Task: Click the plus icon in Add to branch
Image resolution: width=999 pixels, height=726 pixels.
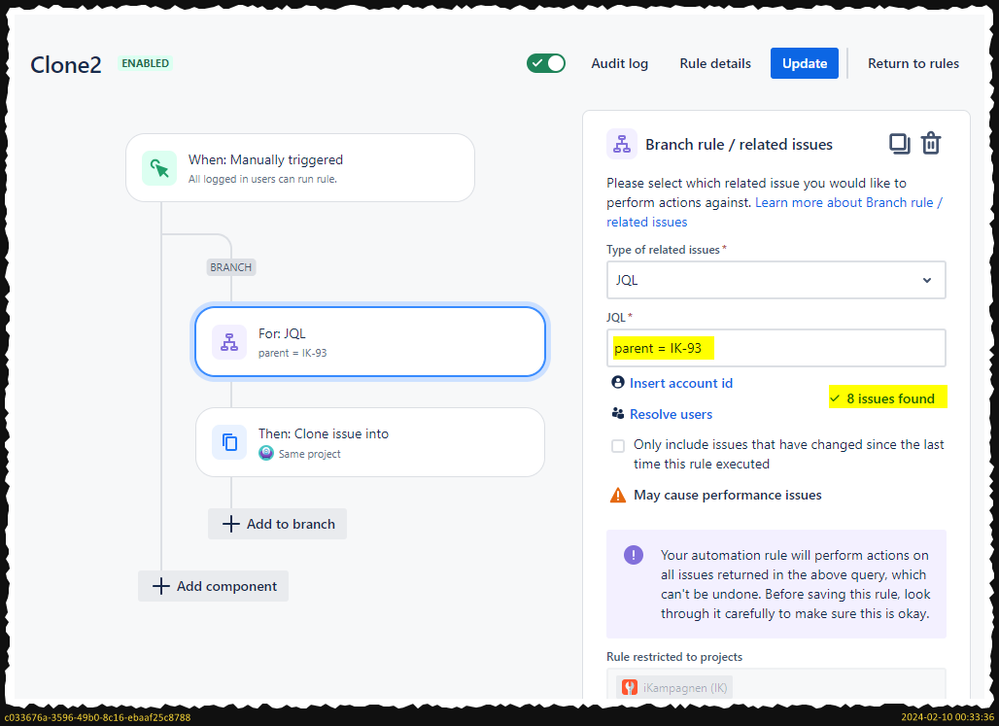Action: click(x=231, y=523)
